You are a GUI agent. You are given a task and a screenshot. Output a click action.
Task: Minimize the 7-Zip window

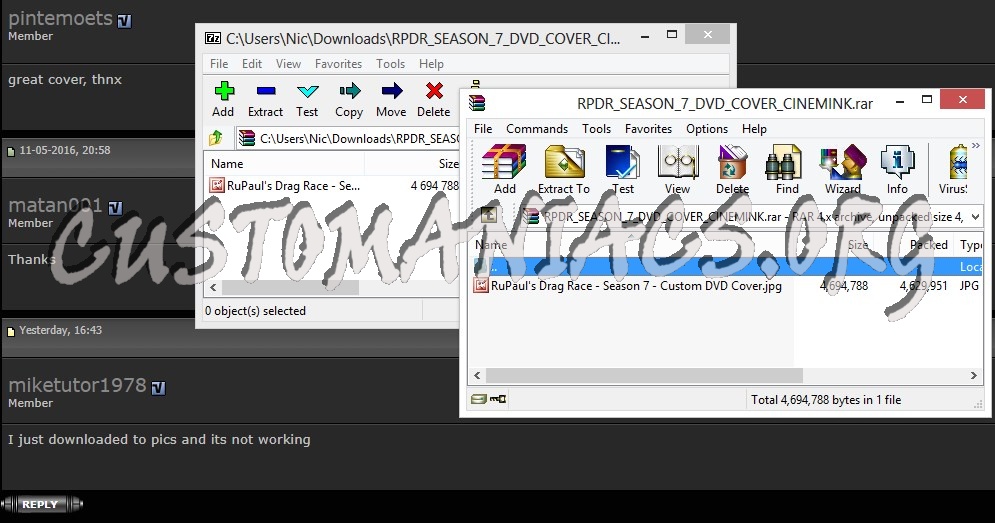point(645,37)
